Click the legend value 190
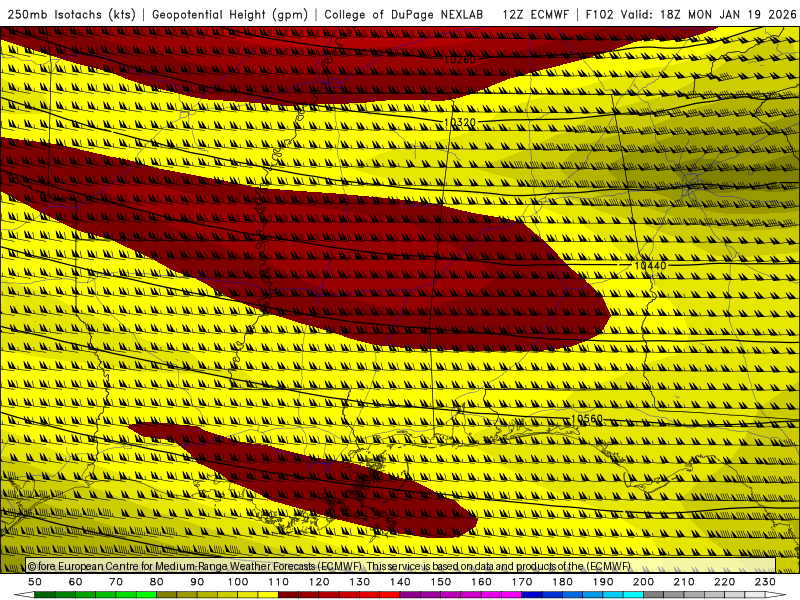The height and width of the screenshot is (600, 800). pyautogui.click(x=603, y=582)
